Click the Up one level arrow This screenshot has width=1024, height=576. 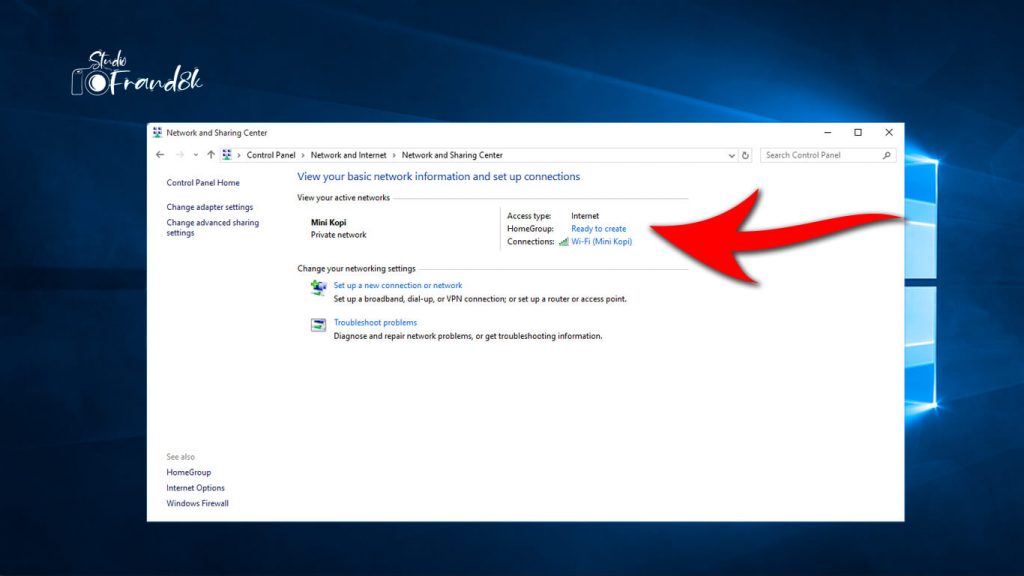(209, 155)
